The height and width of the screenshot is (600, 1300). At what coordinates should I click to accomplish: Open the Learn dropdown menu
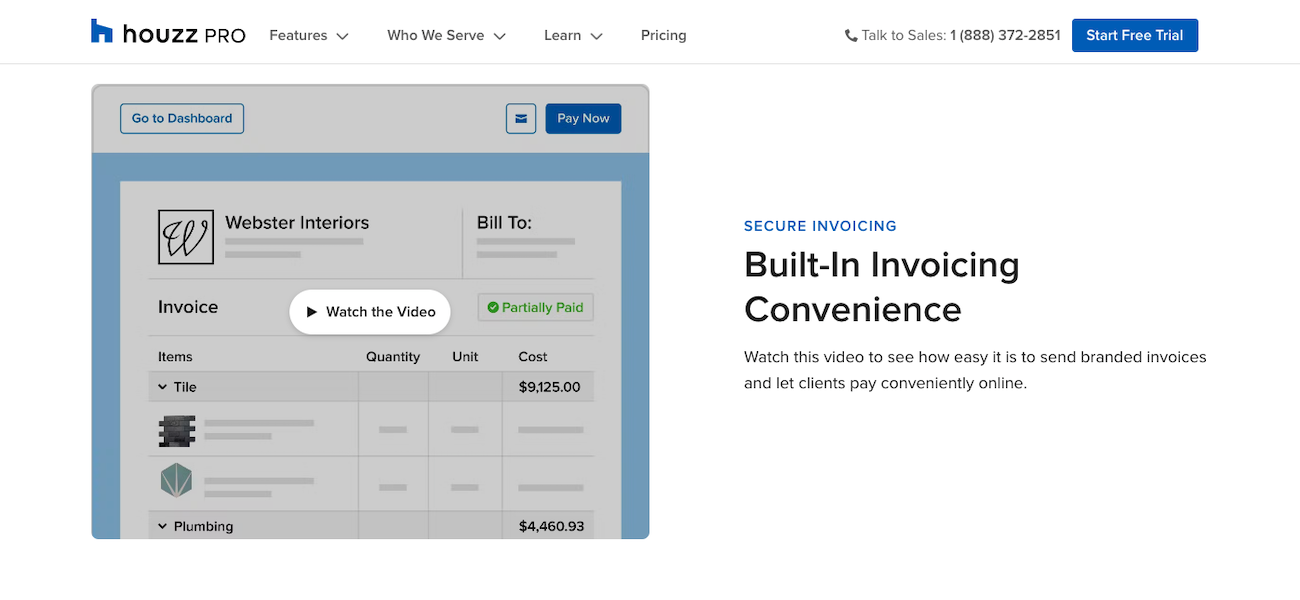[x=574, y=35]
